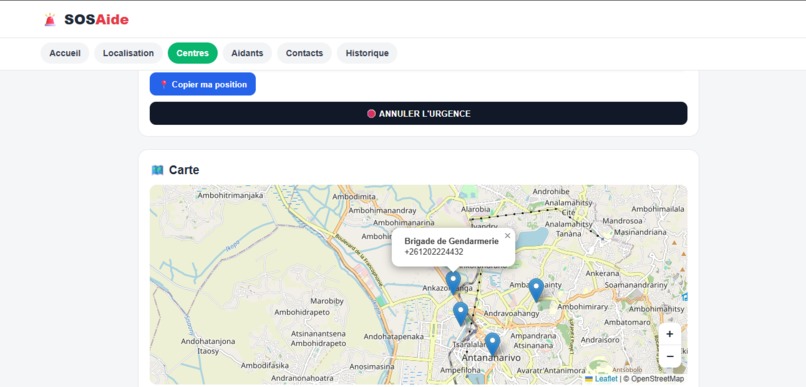This screenshot has height=387, width=806.
Task: Click the Ambohitrimanjaka label on the map
Action: (230, 195)
